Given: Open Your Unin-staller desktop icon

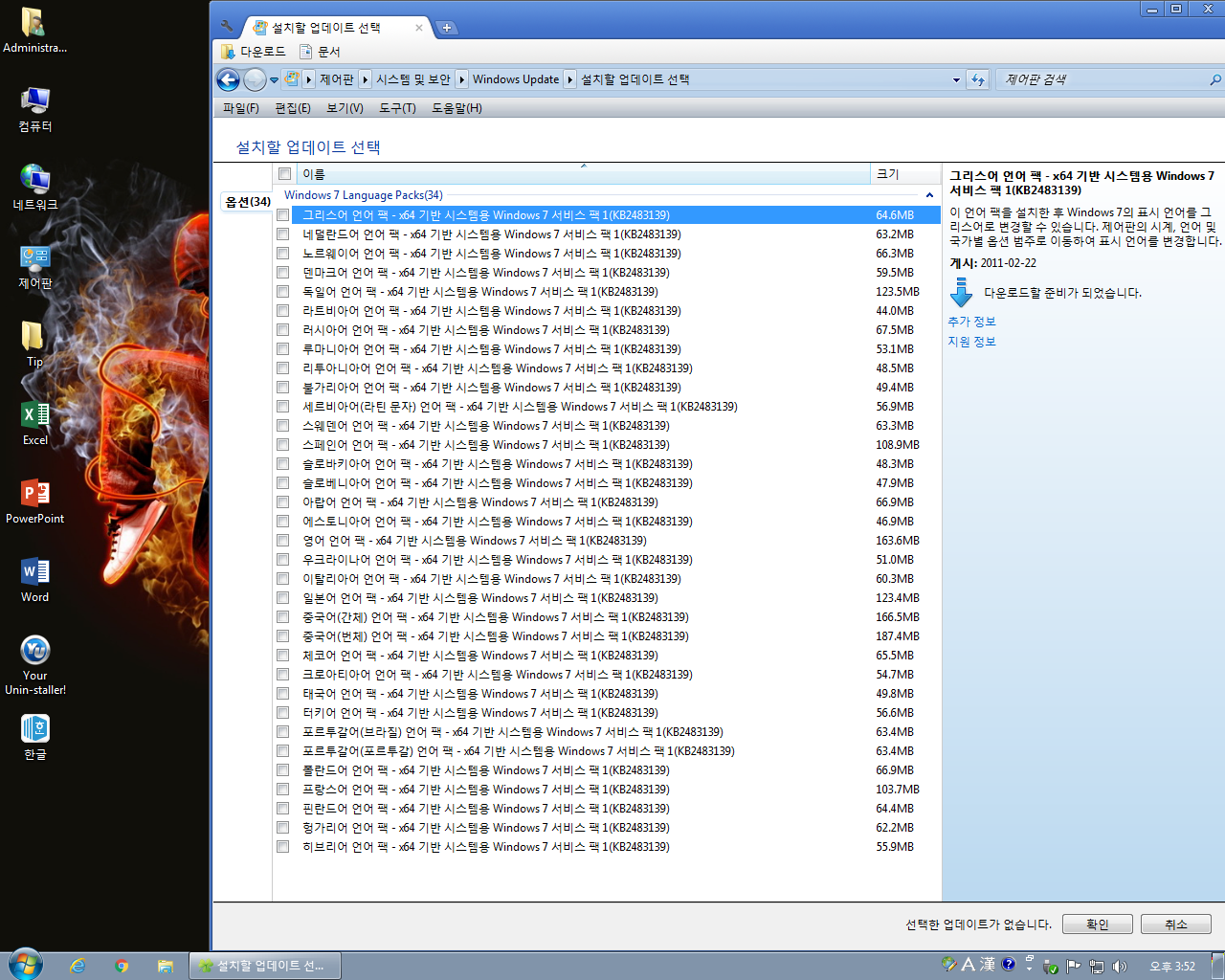Looking at the screenshot, I should 35,665.
